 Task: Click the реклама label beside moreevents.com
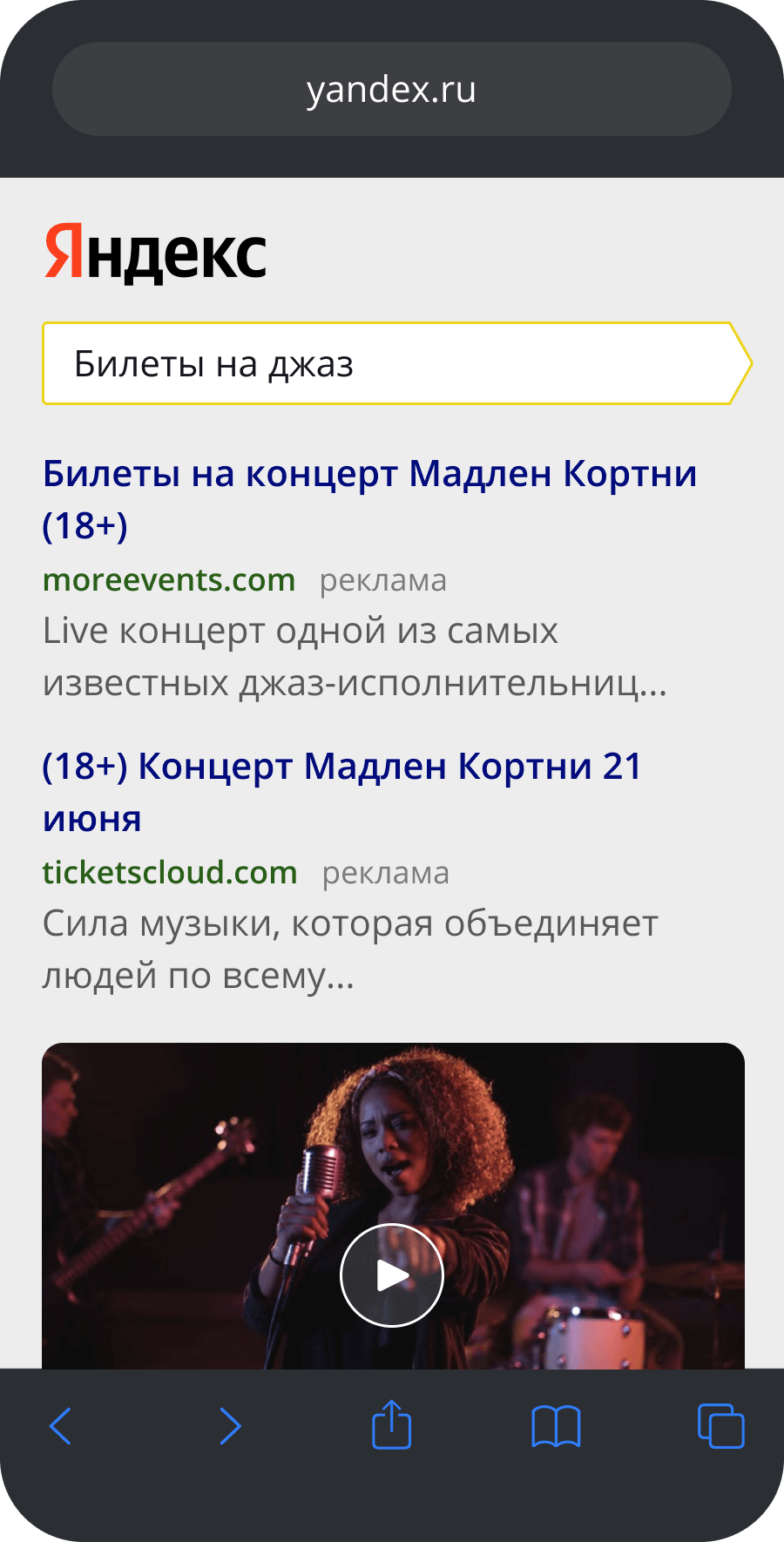[x=383, y=581]
